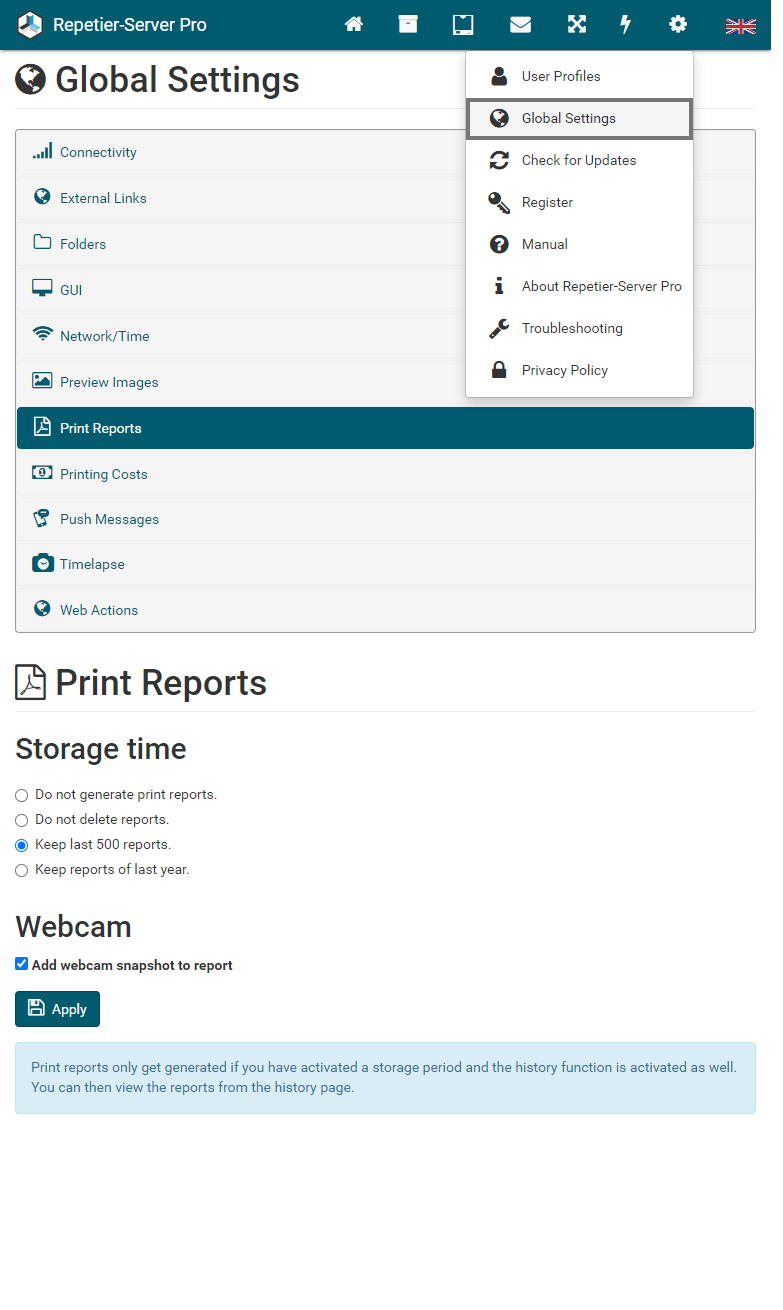Open the Timelapse settings category
Image resolution: width=783 pixels, height=1310 pixels.
92,564
